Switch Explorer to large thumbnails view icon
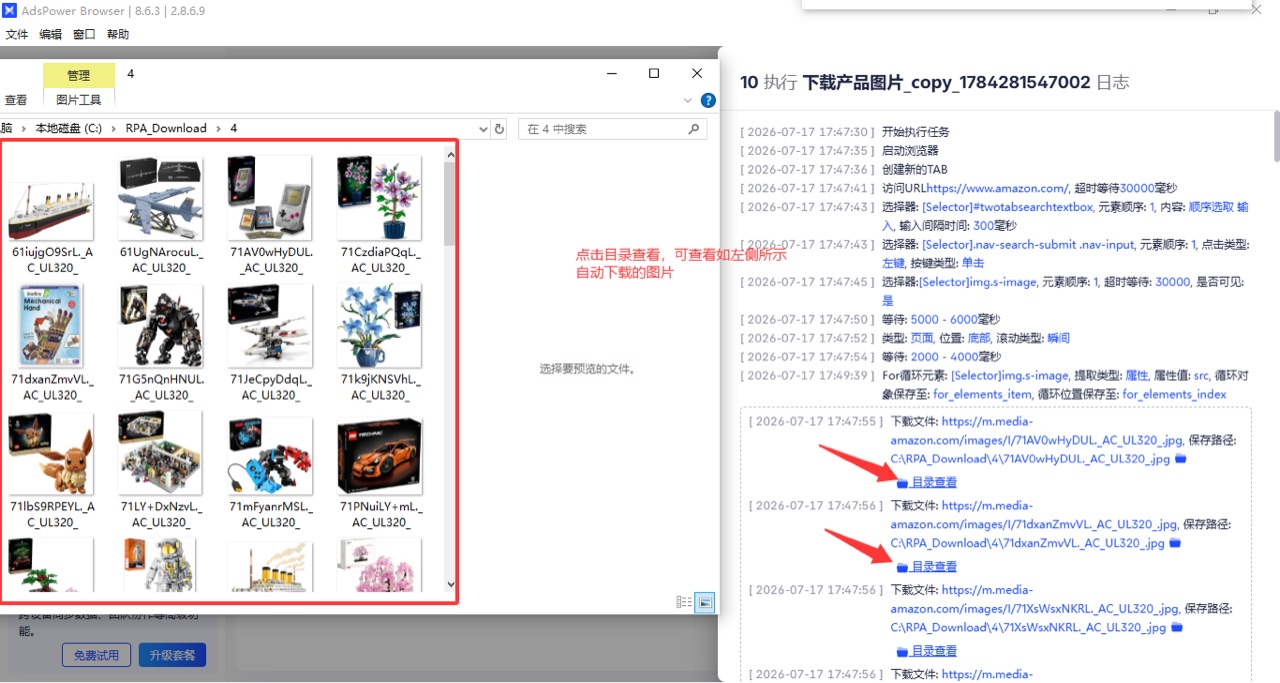1280x683 pixels. click(705, 602)
